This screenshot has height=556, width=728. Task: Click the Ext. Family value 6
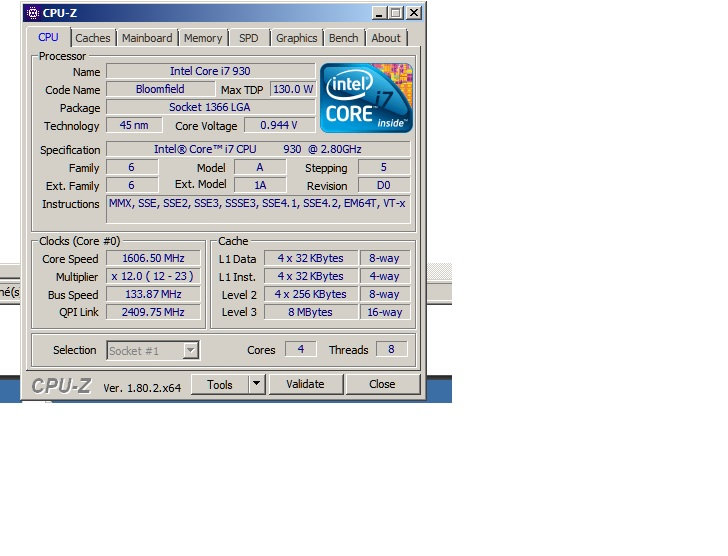(x=132, y=185)
